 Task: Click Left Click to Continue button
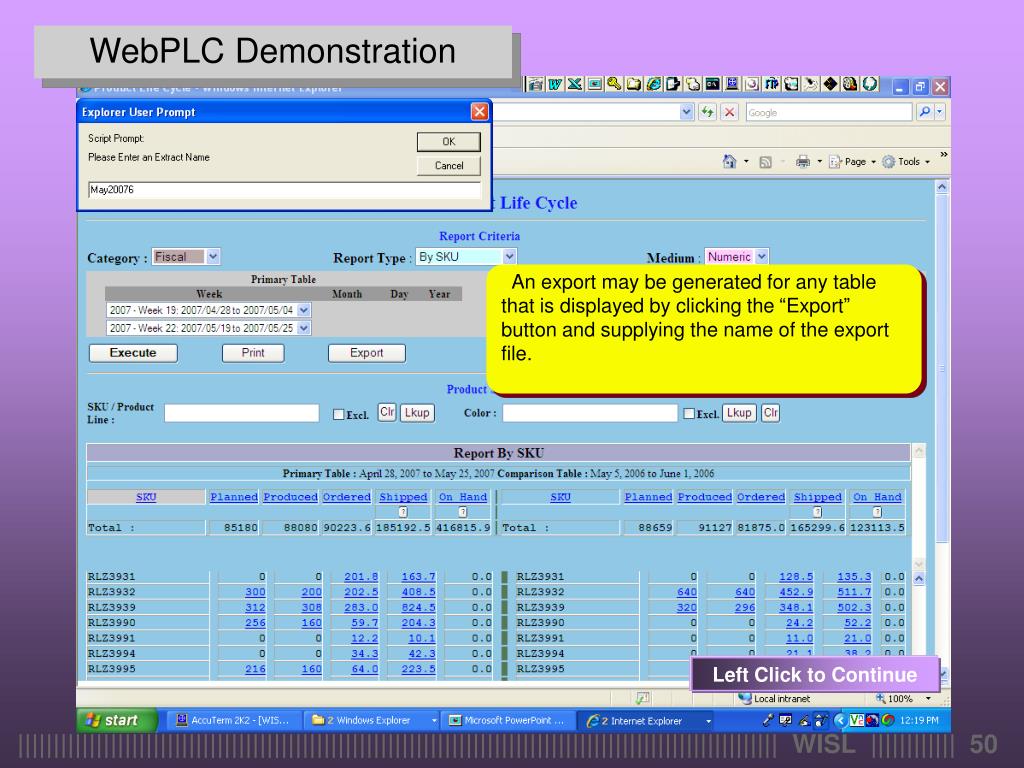(815, 675)
